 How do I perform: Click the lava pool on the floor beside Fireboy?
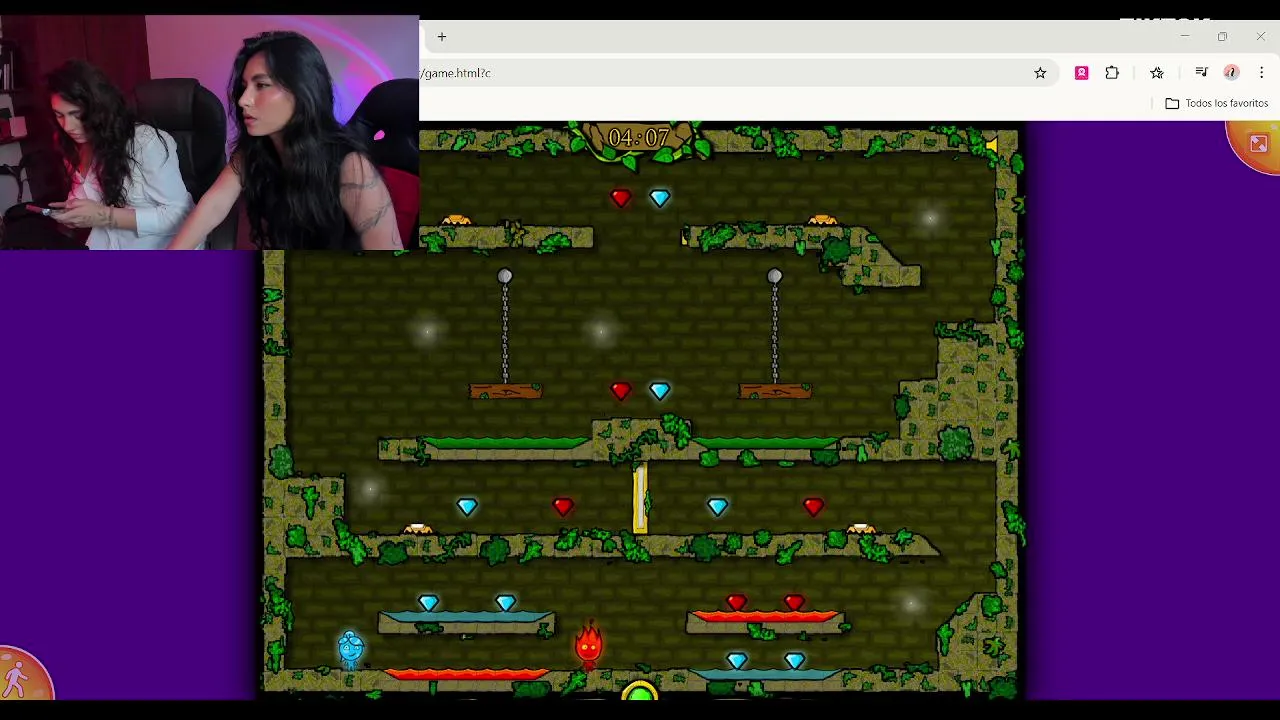tap(467, 675)
